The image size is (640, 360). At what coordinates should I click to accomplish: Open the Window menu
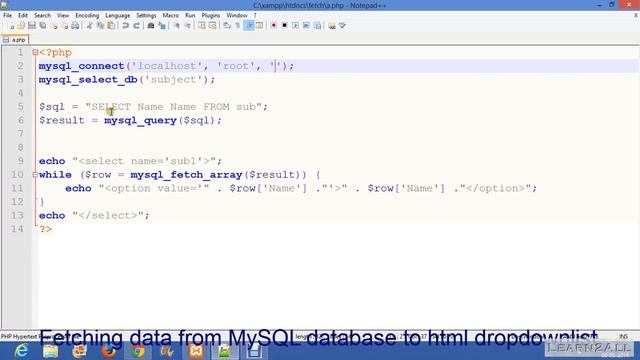pyautogui.click(x=237, y=15)
